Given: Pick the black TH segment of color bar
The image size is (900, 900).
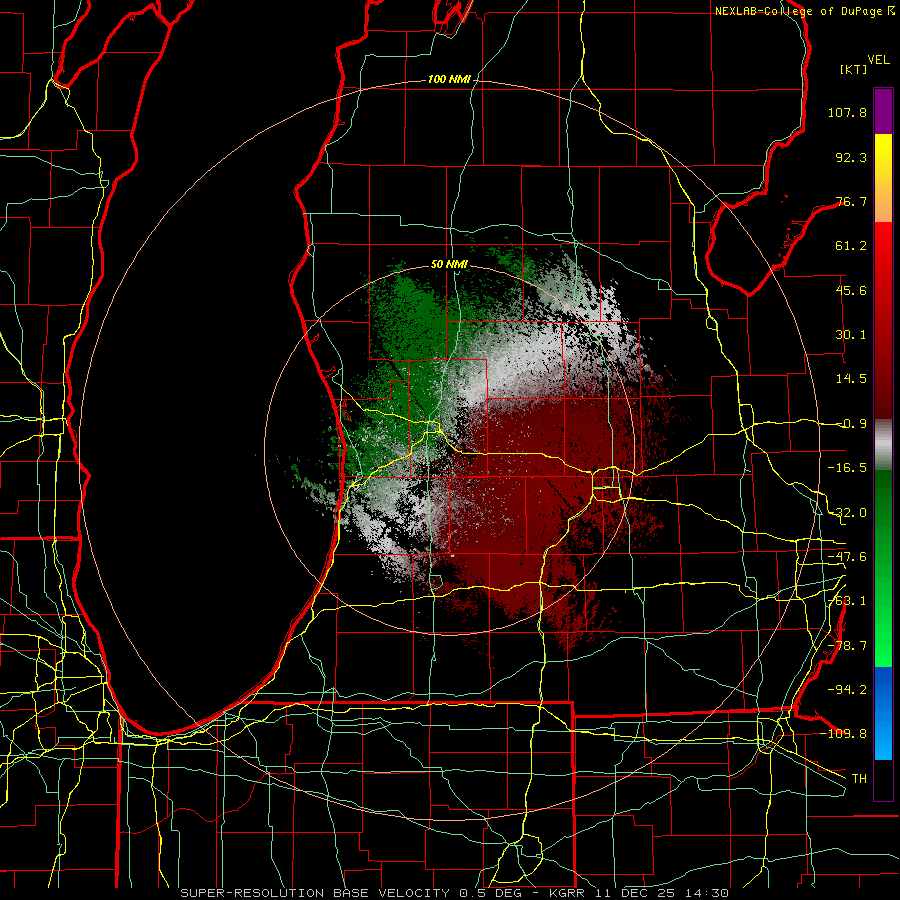Looking at the screenshot, I should point(883,780).
